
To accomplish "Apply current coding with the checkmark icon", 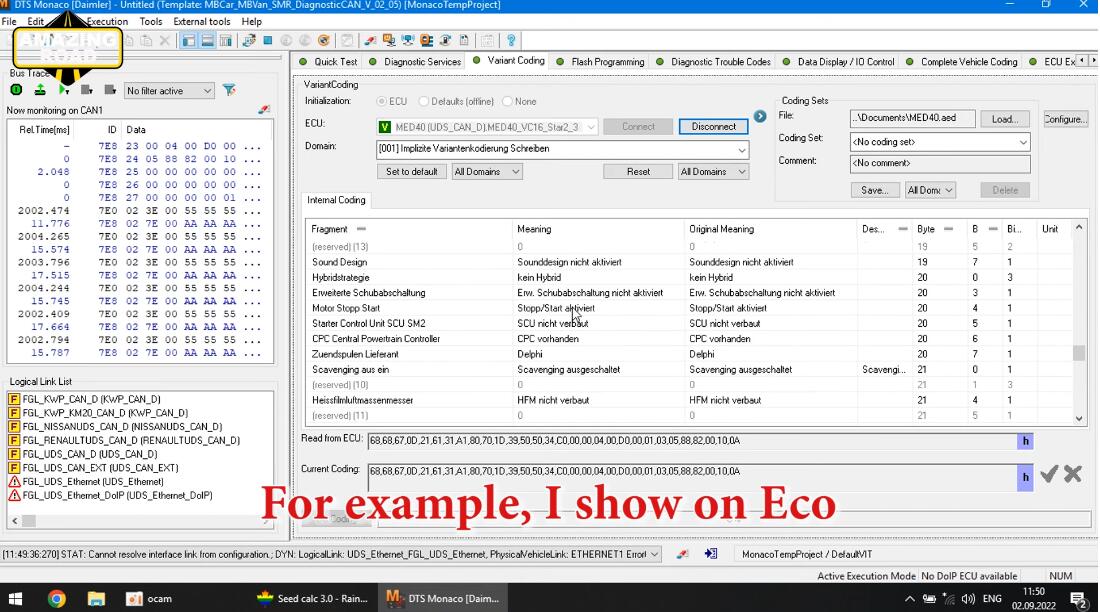I will (x=1049, y=475).
